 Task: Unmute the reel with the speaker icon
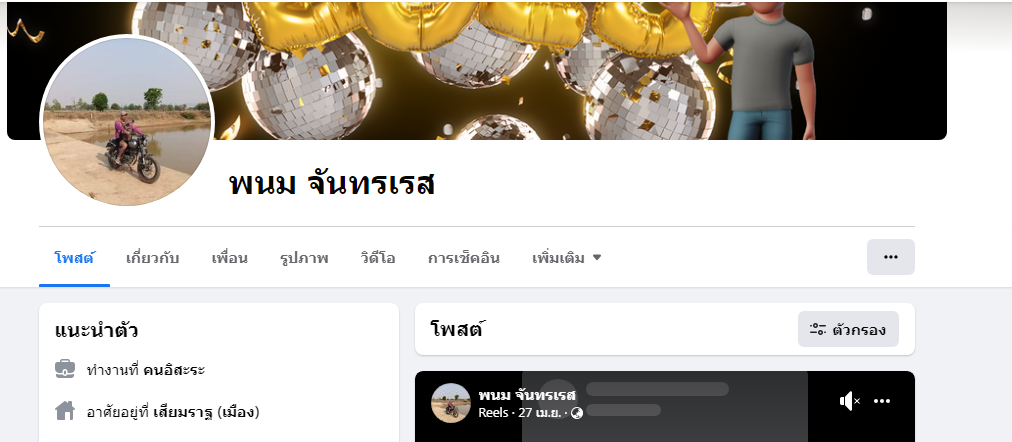click(x=849, y=401)
